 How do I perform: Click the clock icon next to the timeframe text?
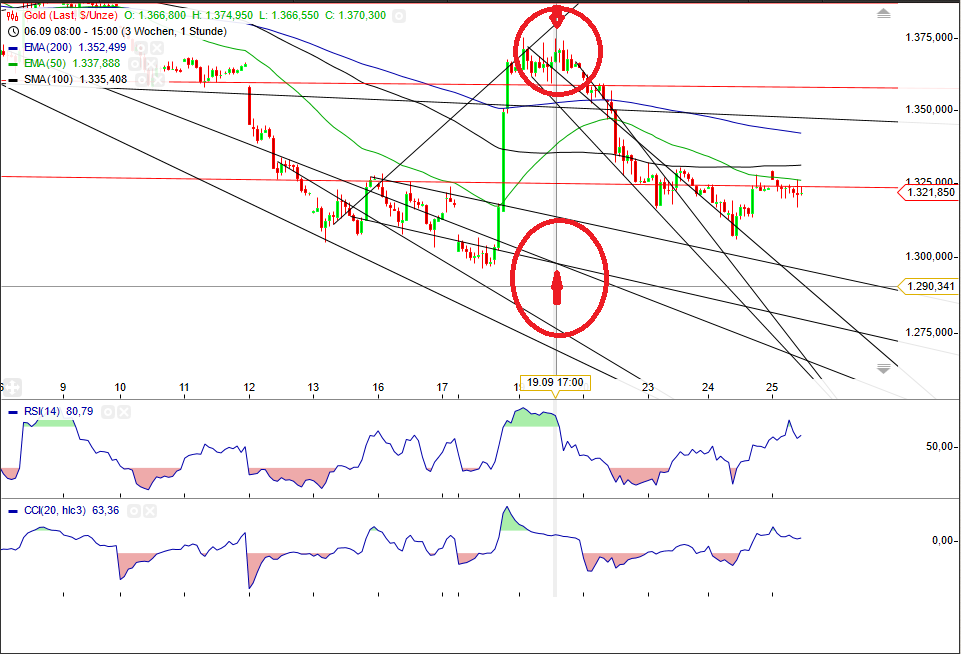click(13, 31)
